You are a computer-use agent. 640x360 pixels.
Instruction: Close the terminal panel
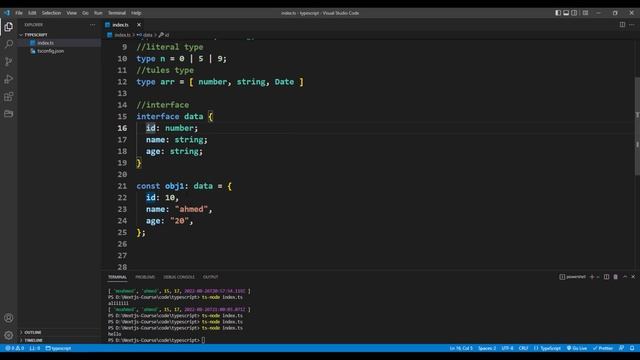[633, 277]
